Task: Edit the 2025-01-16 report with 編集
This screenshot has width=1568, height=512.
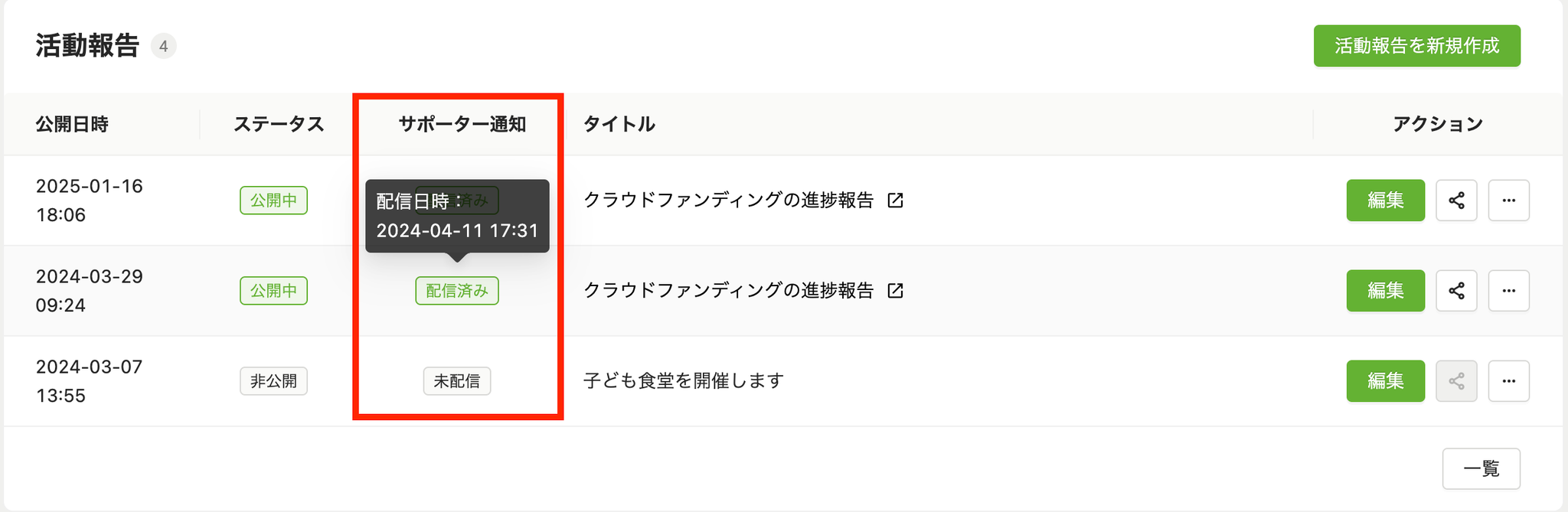Action: (1385, 201)
